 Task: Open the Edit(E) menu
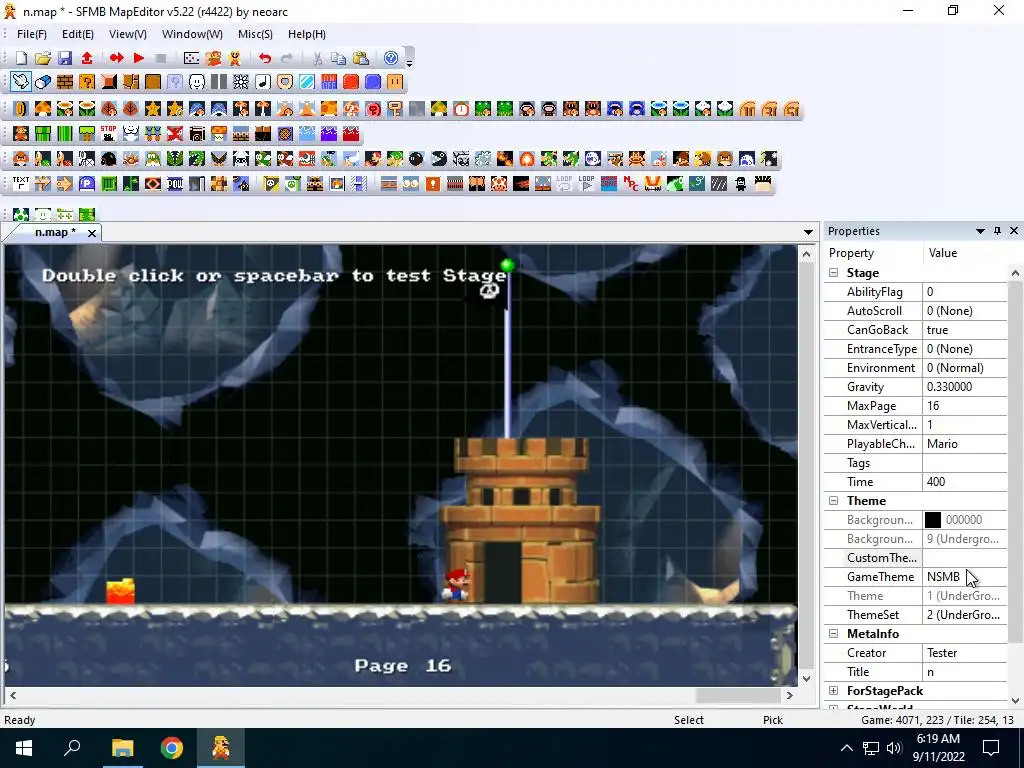(78, 34)
